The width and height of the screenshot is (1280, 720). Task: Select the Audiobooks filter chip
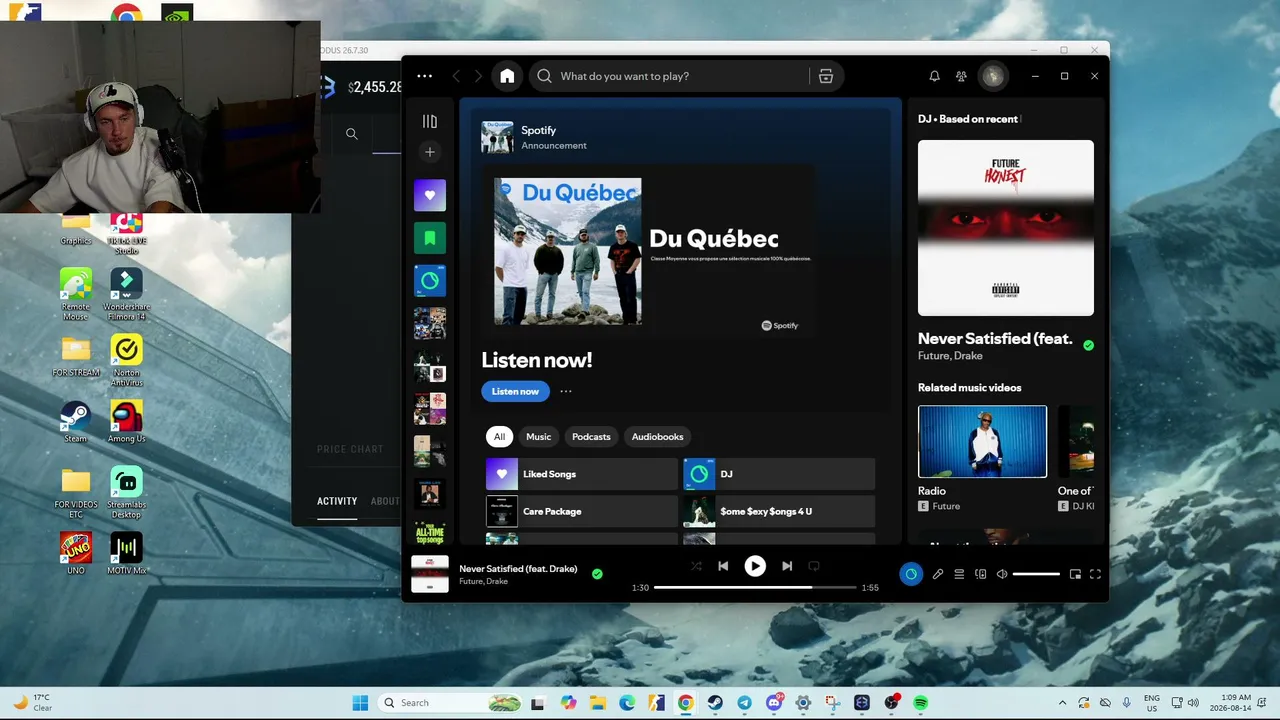coord(657,436)
